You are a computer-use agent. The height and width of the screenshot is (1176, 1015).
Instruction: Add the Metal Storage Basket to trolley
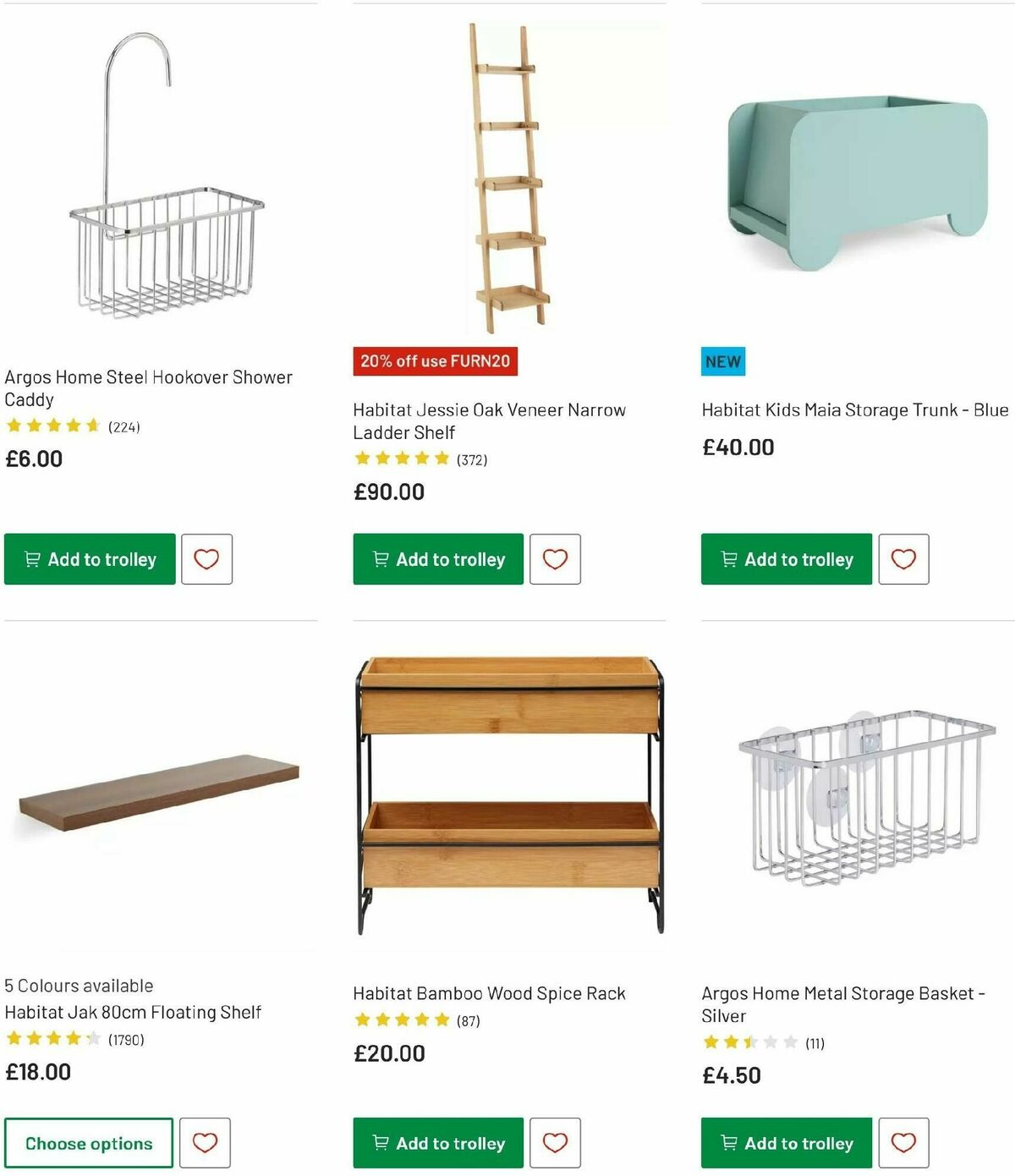pos(785,1142)
